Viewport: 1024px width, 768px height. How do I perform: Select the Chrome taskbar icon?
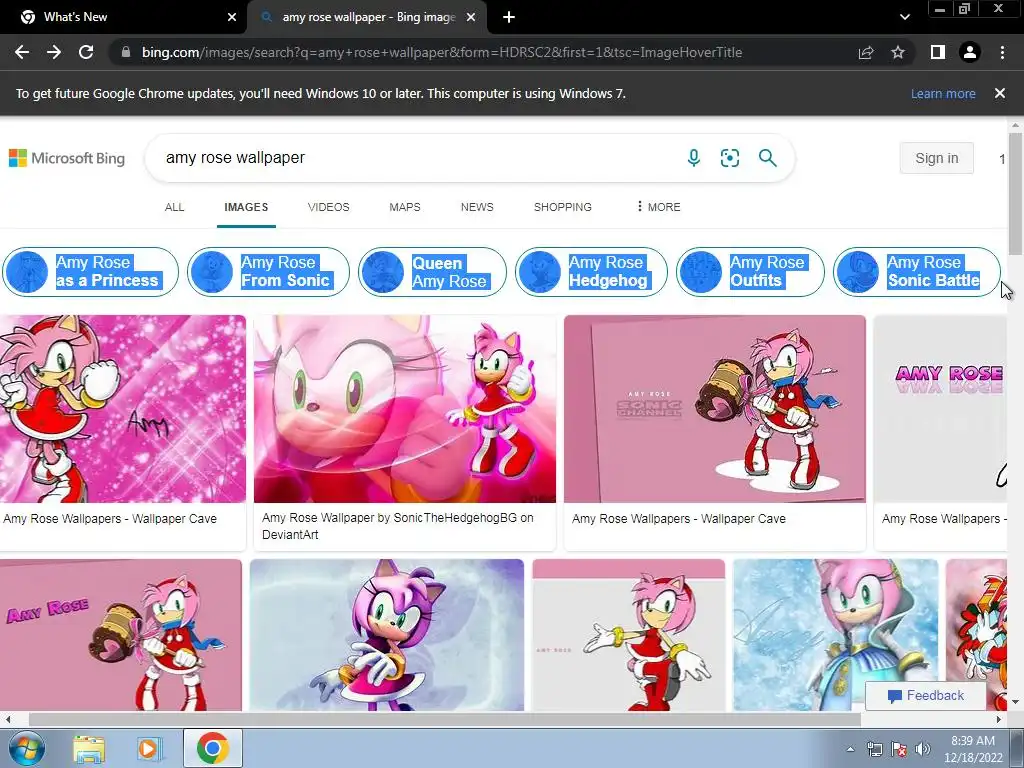(212, 748)
